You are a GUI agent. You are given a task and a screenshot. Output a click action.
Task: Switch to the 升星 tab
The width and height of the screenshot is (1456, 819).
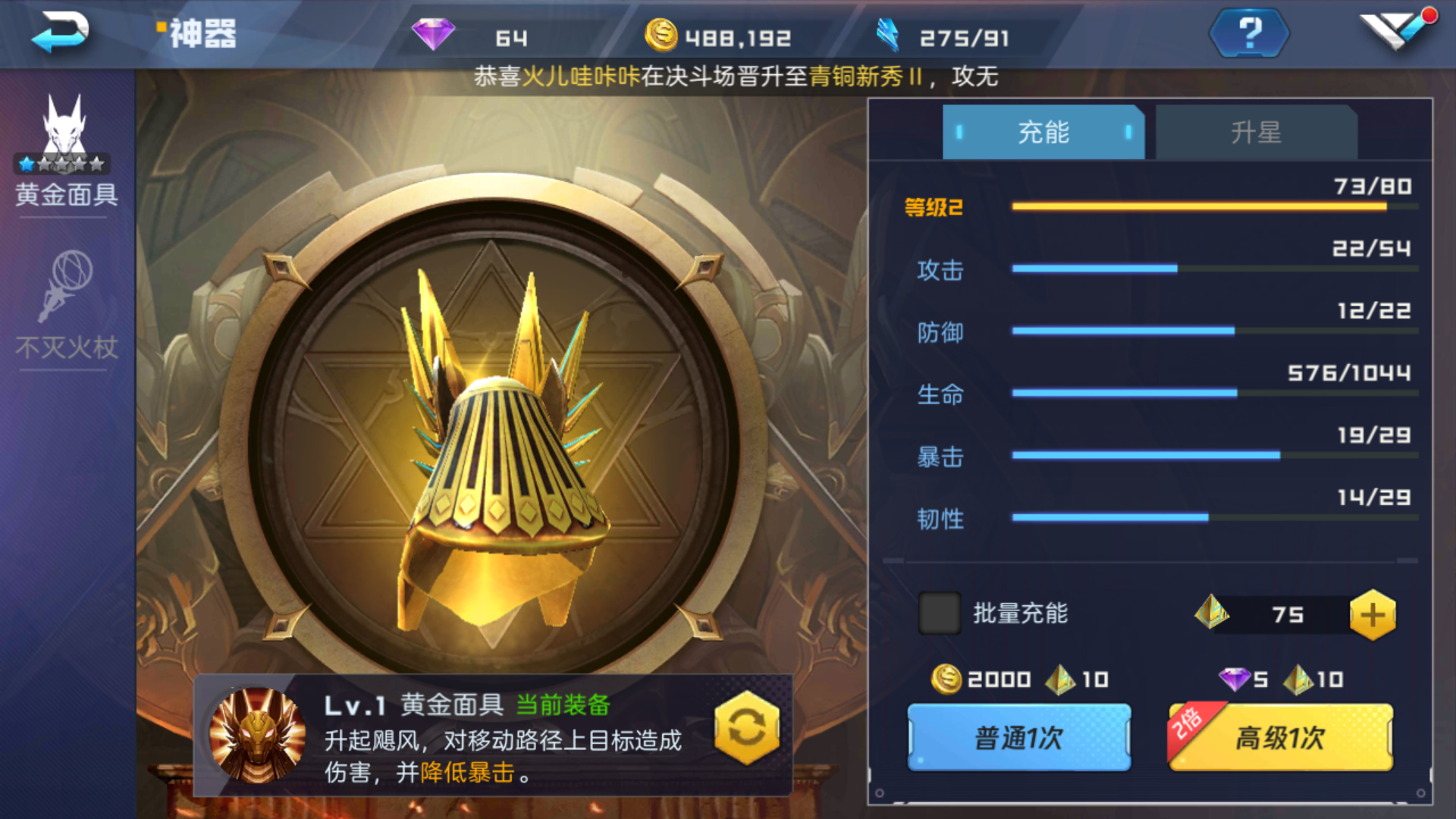[x=1256, y=133]
